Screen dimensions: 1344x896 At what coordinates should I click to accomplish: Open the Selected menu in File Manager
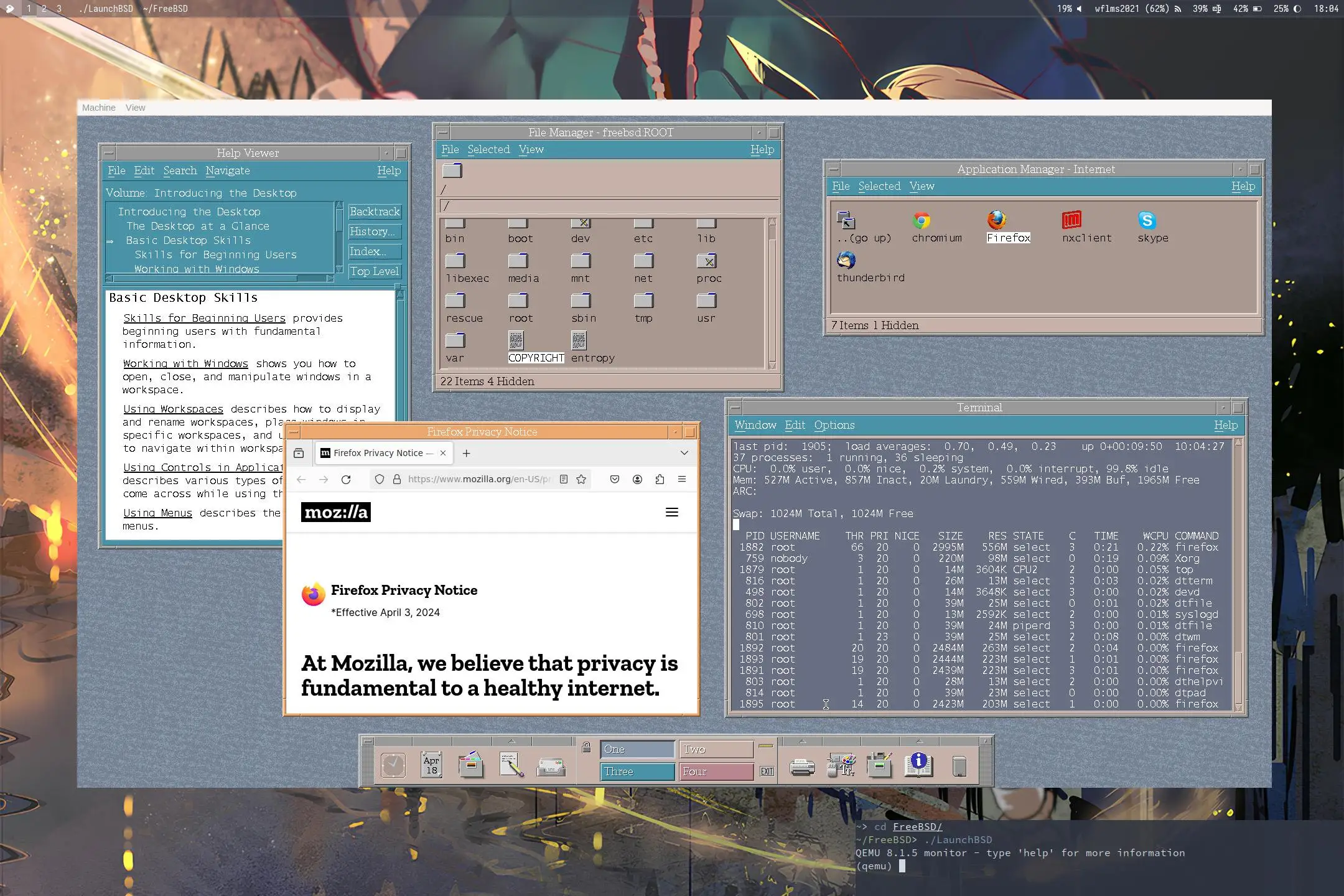(488, 149)
